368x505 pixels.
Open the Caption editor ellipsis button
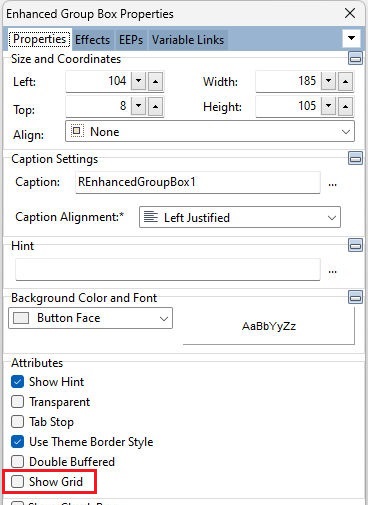[x=332, y=184]
